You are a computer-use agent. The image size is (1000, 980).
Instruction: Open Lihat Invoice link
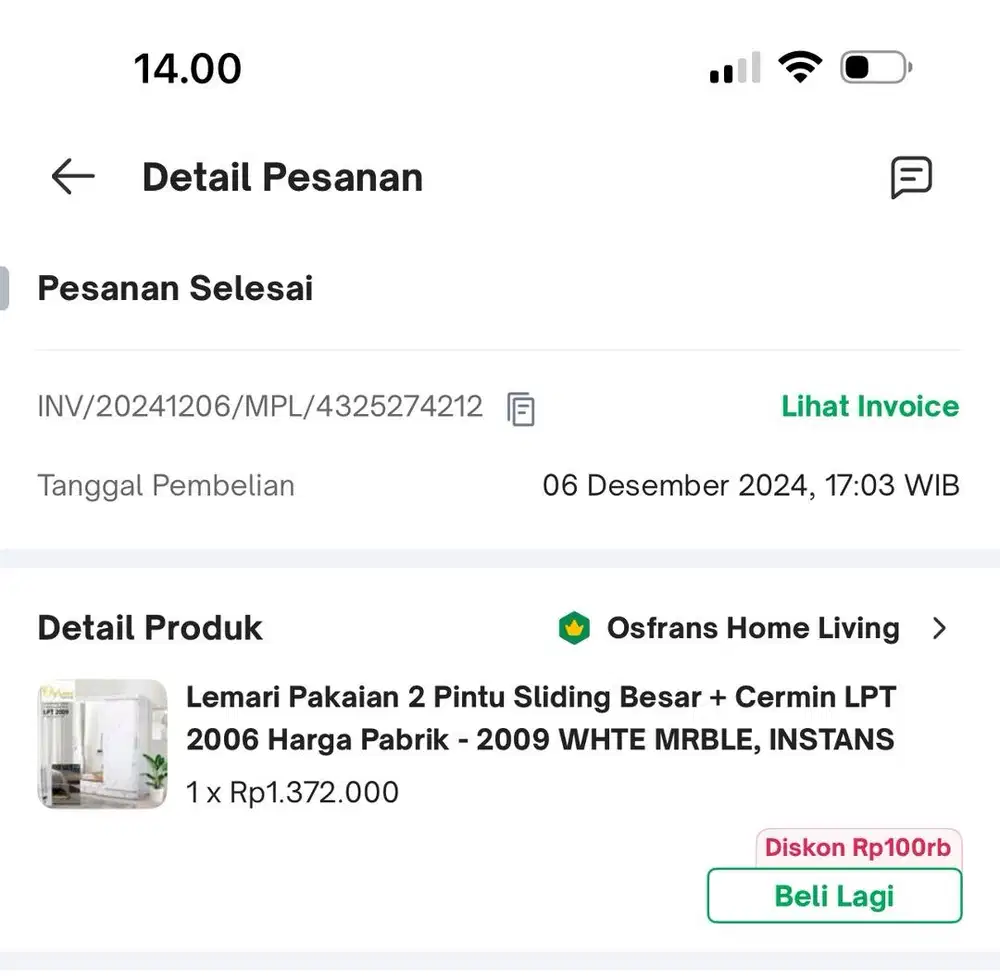(x=870, y=406)
